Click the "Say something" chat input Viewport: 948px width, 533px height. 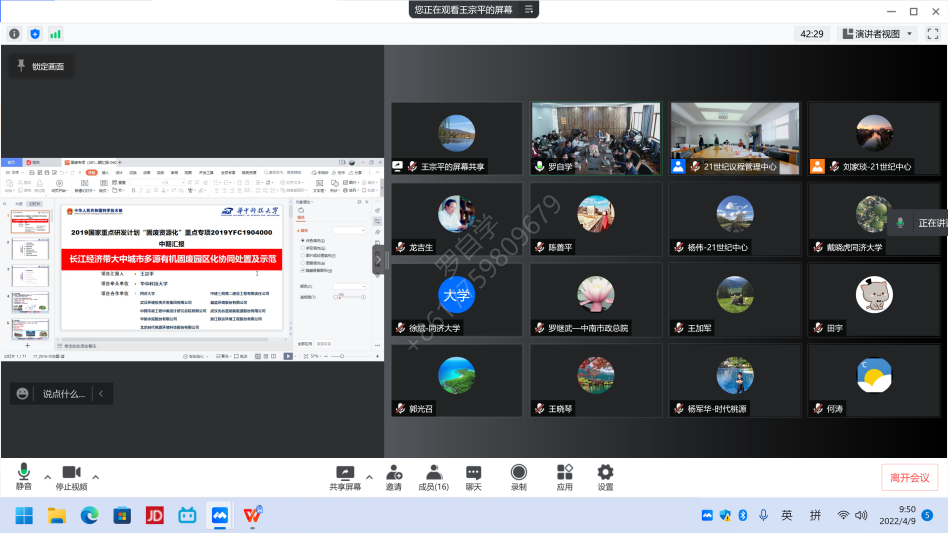(x=64, y=394)
